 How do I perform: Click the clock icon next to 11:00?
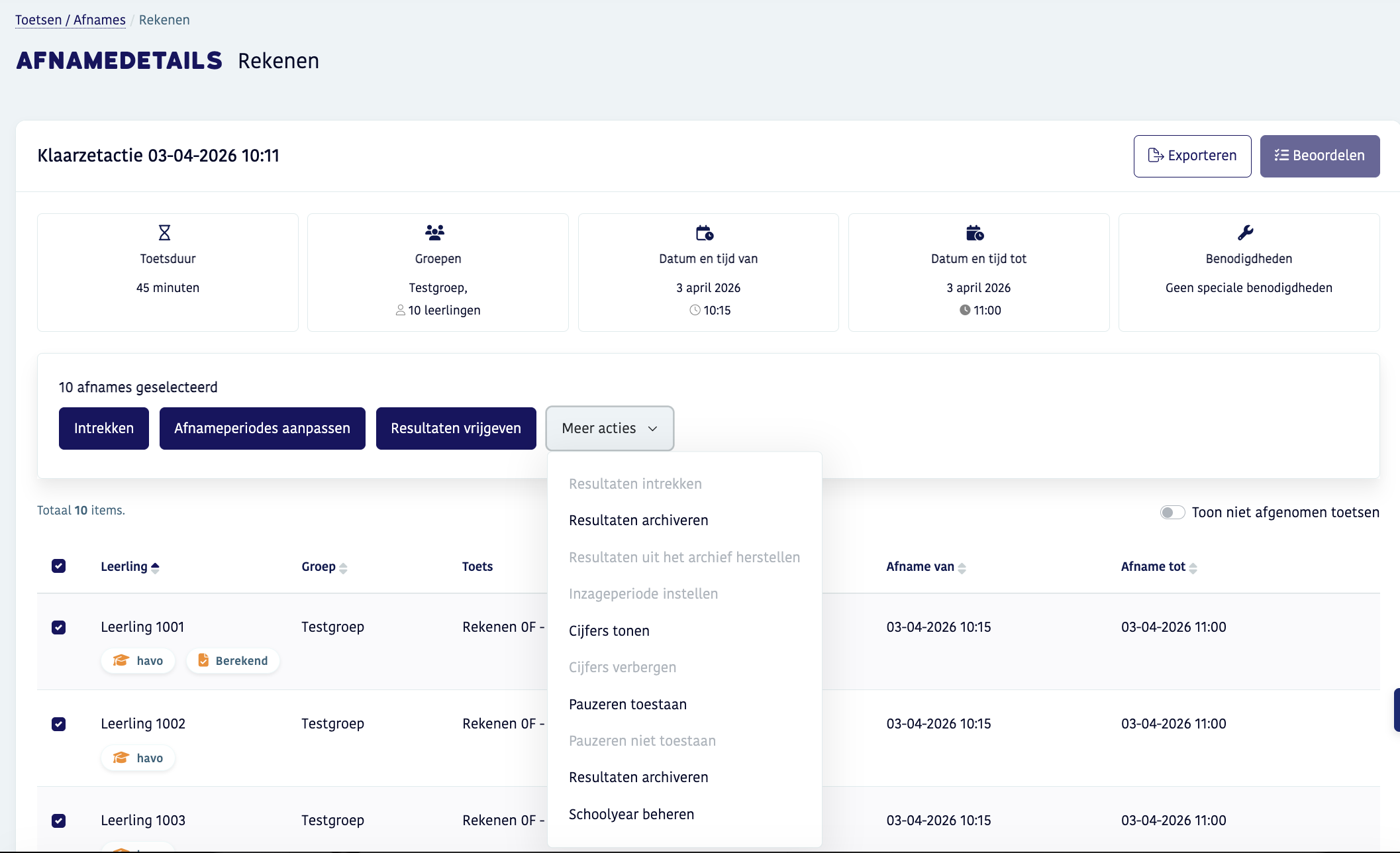click(965, 310)
